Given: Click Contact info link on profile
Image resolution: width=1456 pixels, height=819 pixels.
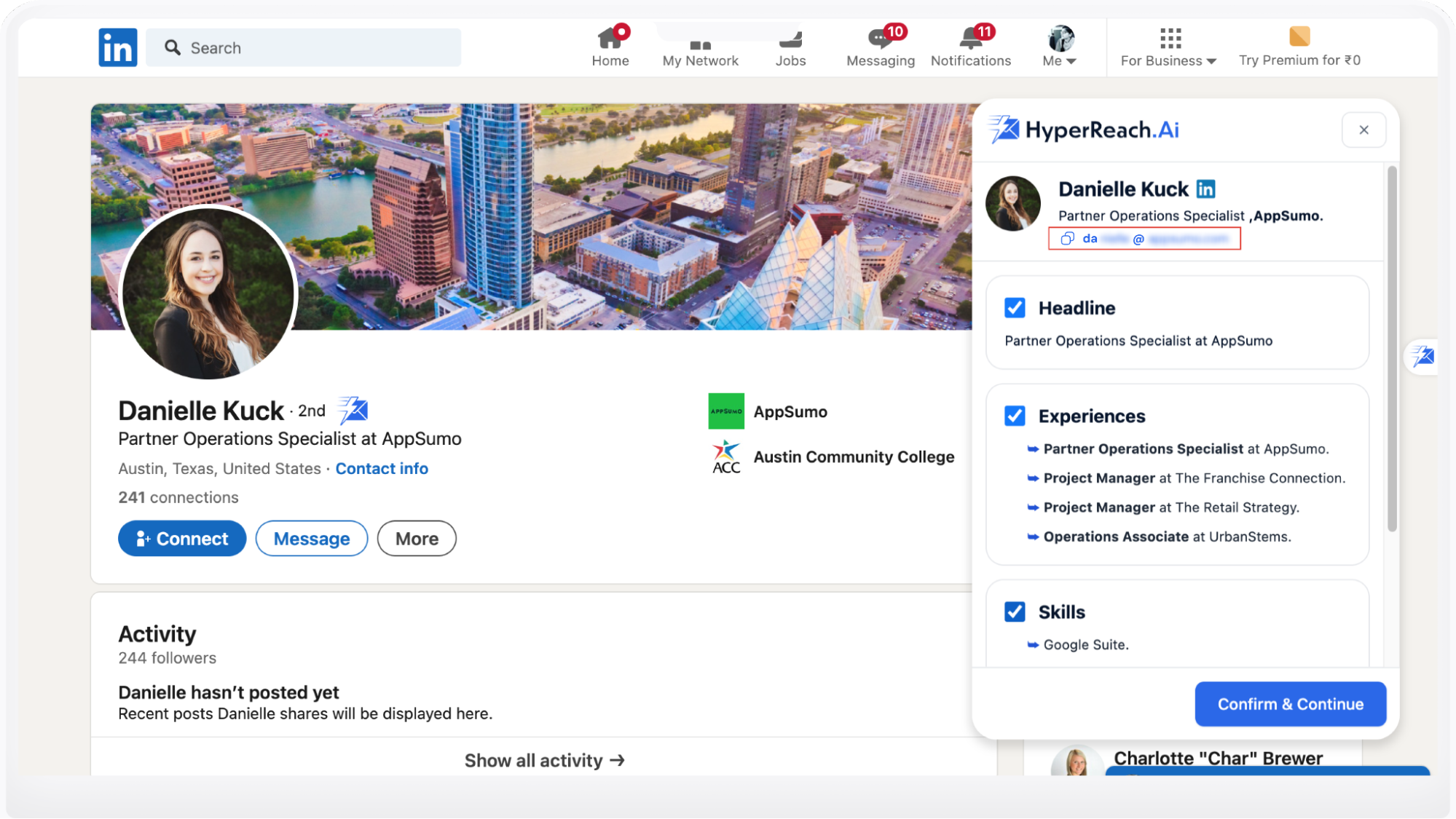Looking at the screenshot, I should coord(381,467).
